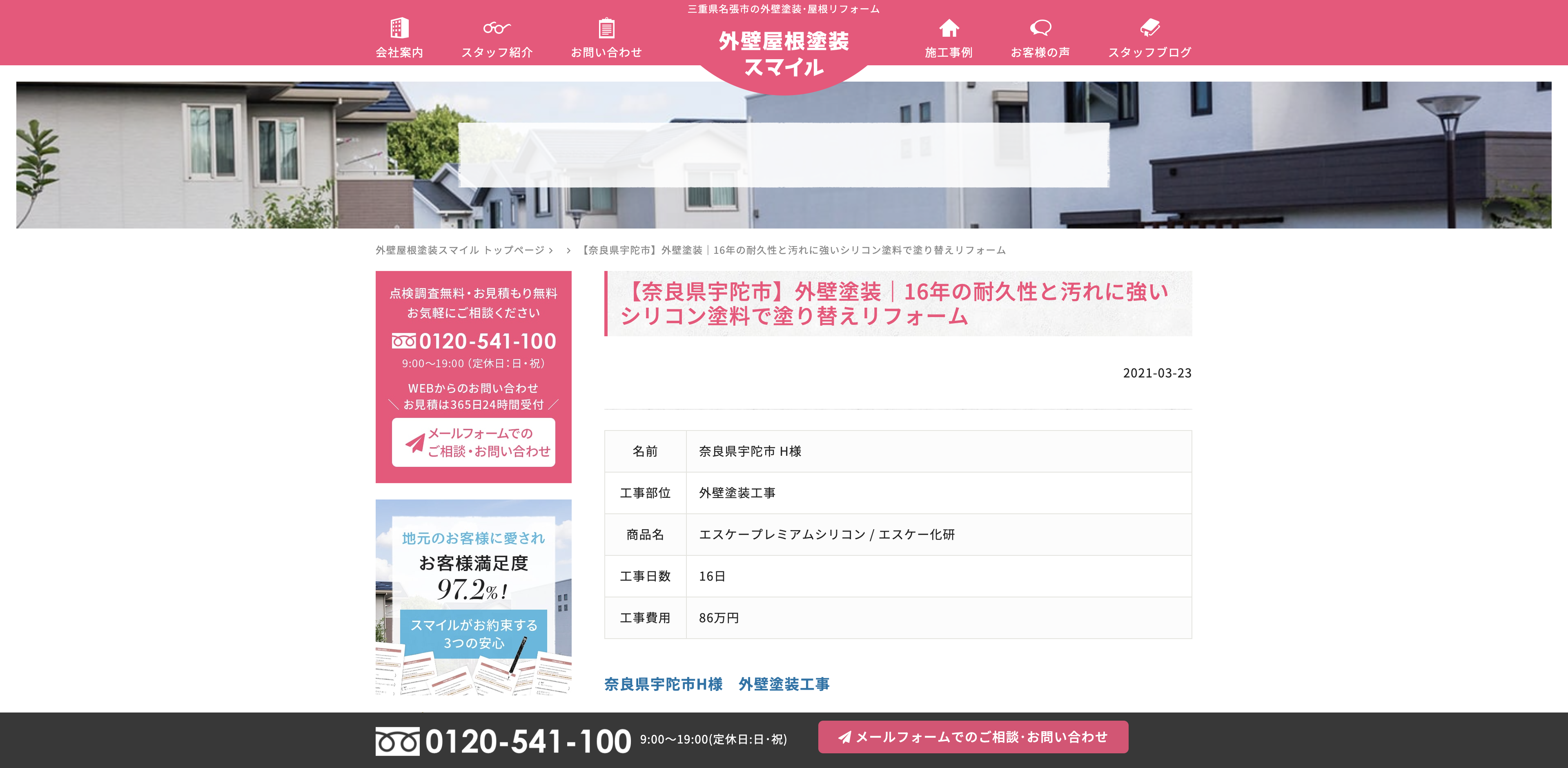Click the free-dial icon in the bottom bar
Viewport: 1568px width, 768px height.
point(397,741)
